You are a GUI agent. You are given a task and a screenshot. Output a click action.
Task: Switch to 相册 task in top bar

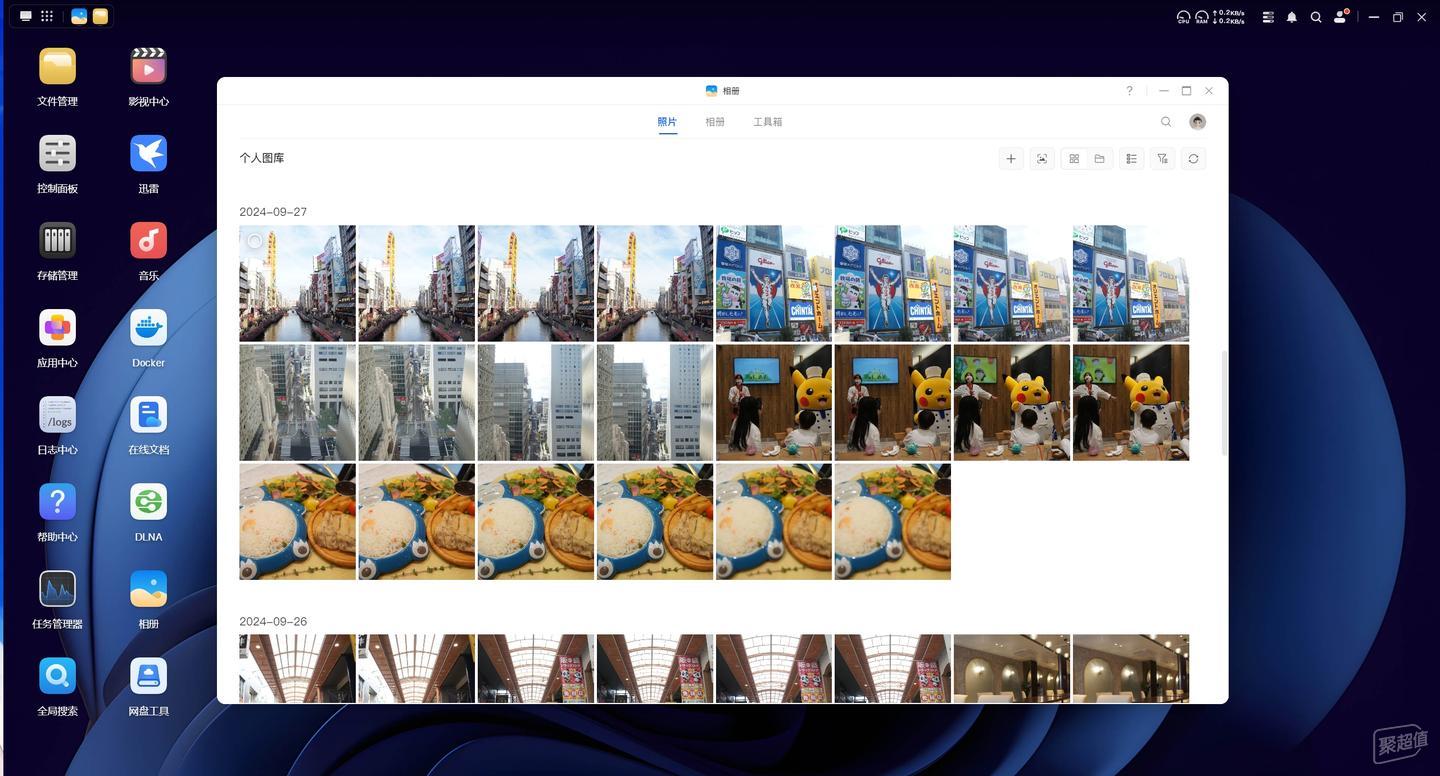[79, 16]
